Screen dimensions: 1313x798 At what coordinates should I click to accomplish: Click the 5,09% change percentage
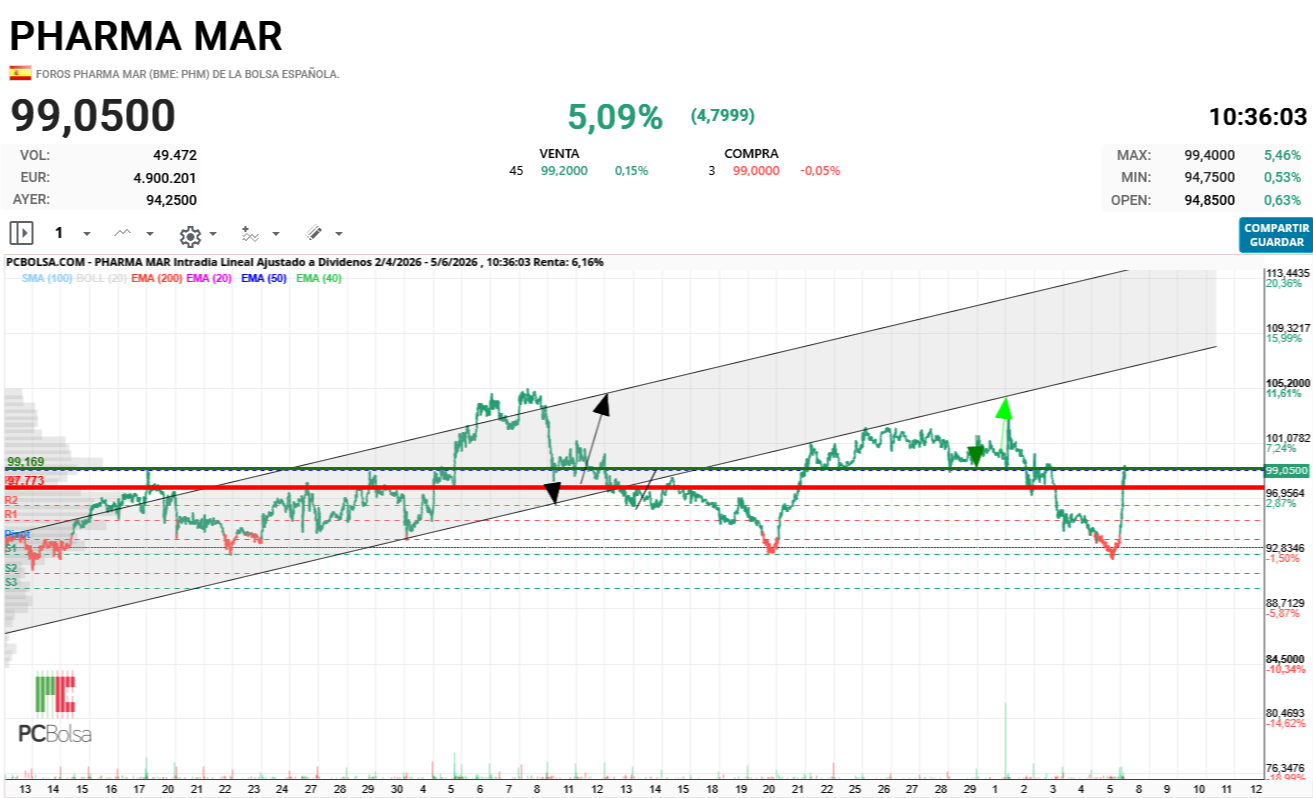click(x=615, y=117)
